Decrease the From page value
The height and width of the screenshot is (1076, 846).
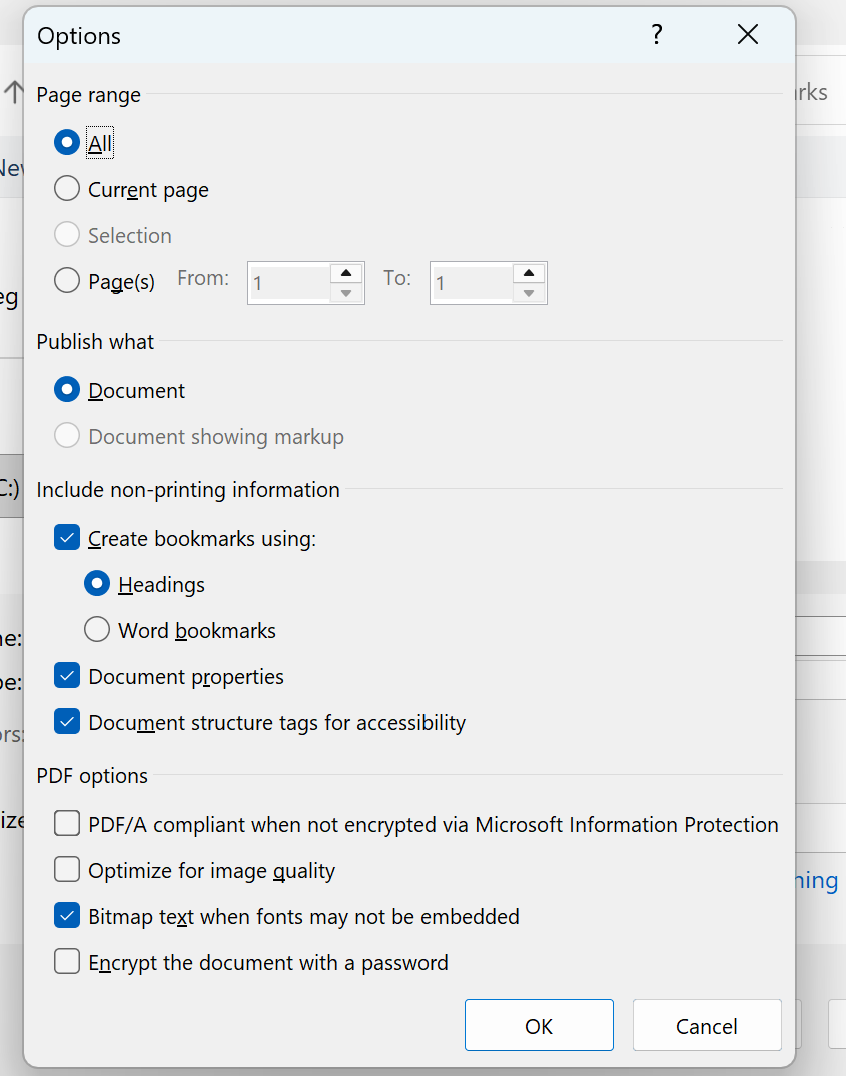coord(346,293)
